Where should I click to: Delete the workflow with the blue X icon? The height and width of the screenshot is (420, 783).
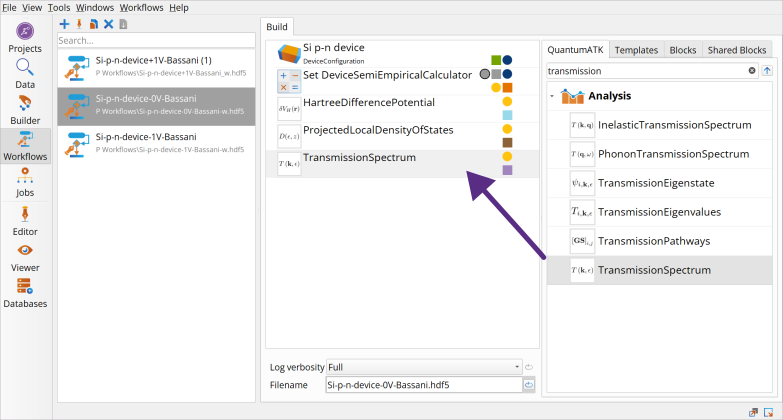tap(108, 24)
